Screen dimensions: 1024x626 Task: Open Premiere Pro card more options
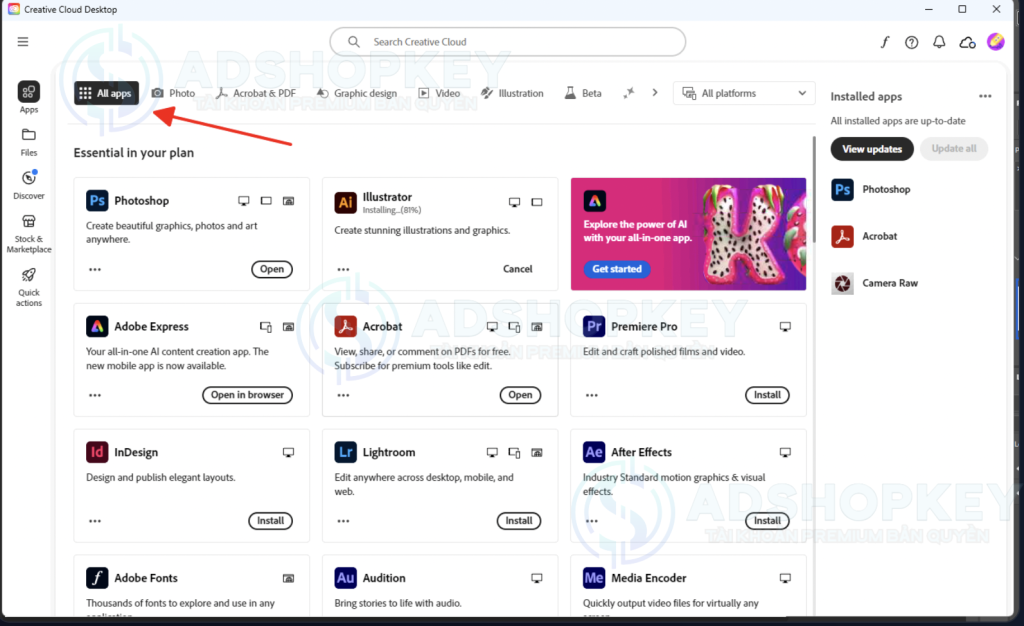click(592, 396)
